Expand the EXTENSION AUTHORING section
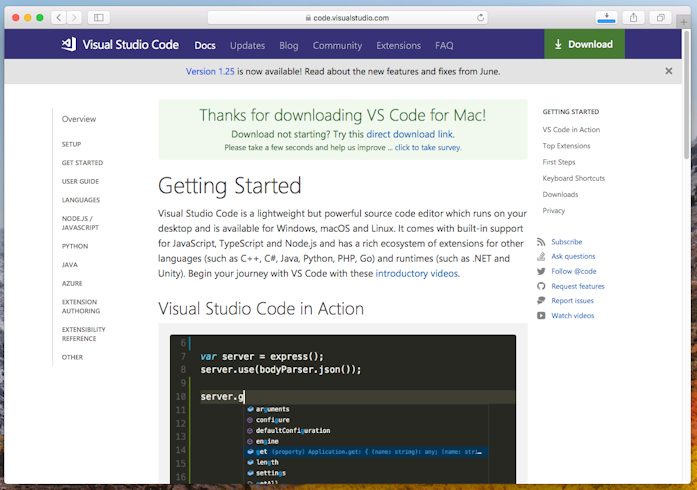The height and width of the screenshot is (490, 697). pos(81,306)
